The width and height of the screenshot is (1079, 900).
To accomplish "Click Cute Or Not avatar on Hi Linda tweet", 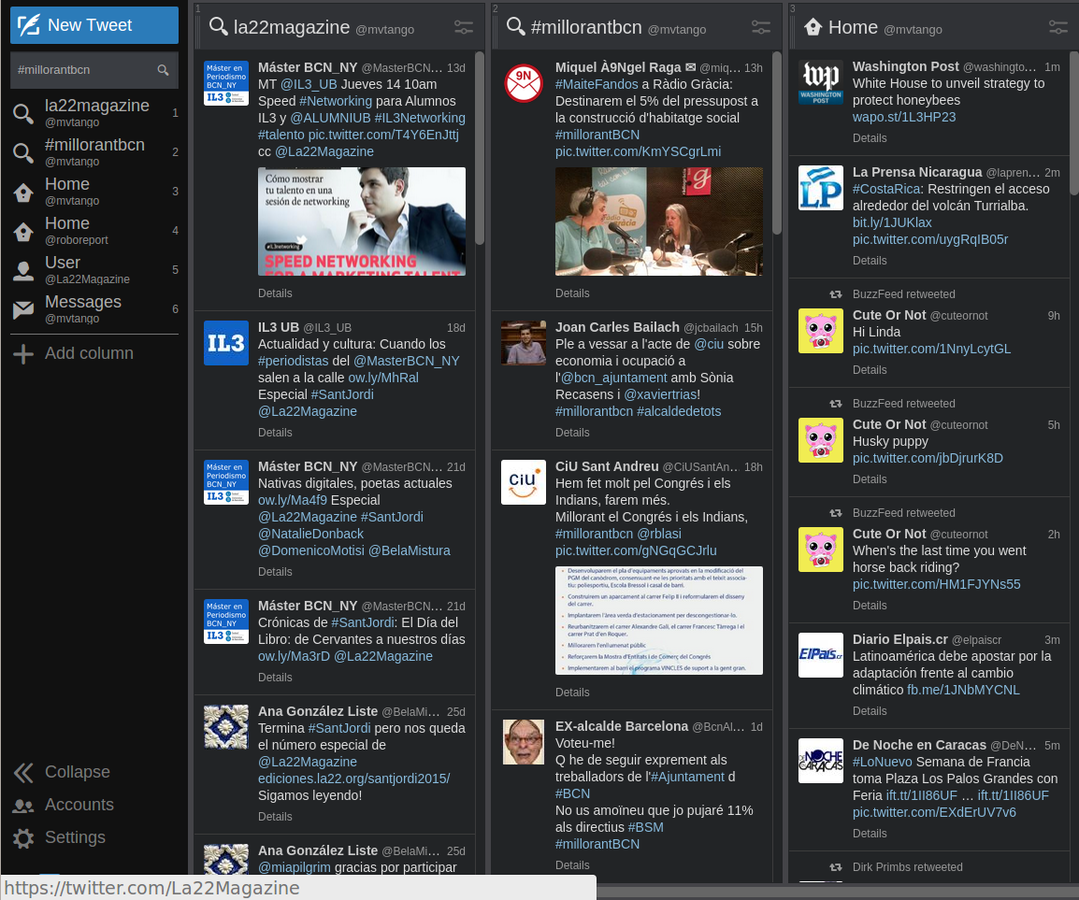I will 821,331.
